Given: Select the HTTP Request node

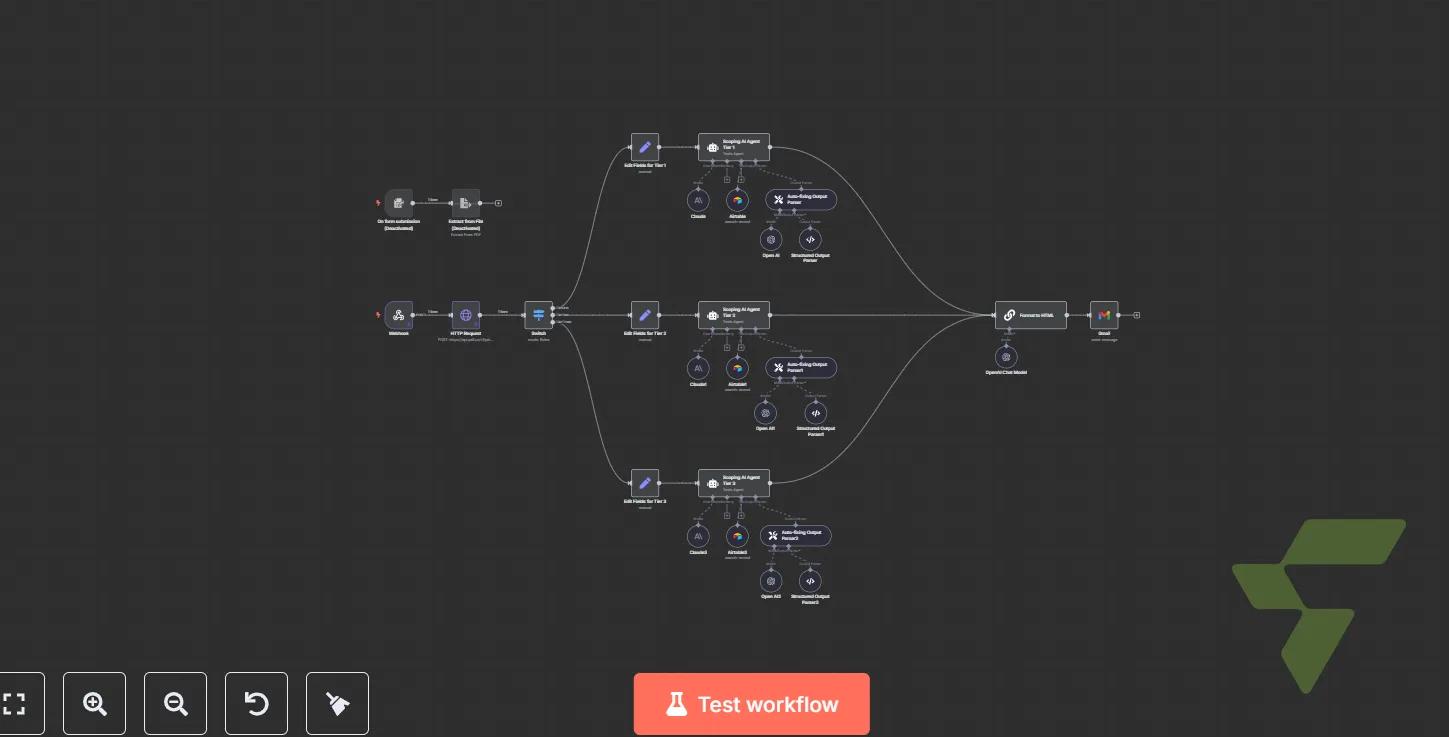Looking at the screenshot, I should pos(466,315).
